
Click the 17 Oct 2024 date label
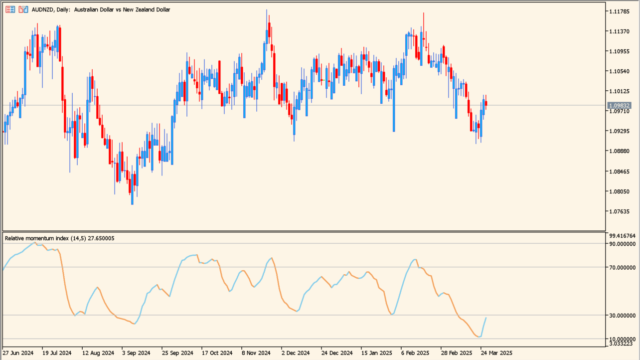217,353
